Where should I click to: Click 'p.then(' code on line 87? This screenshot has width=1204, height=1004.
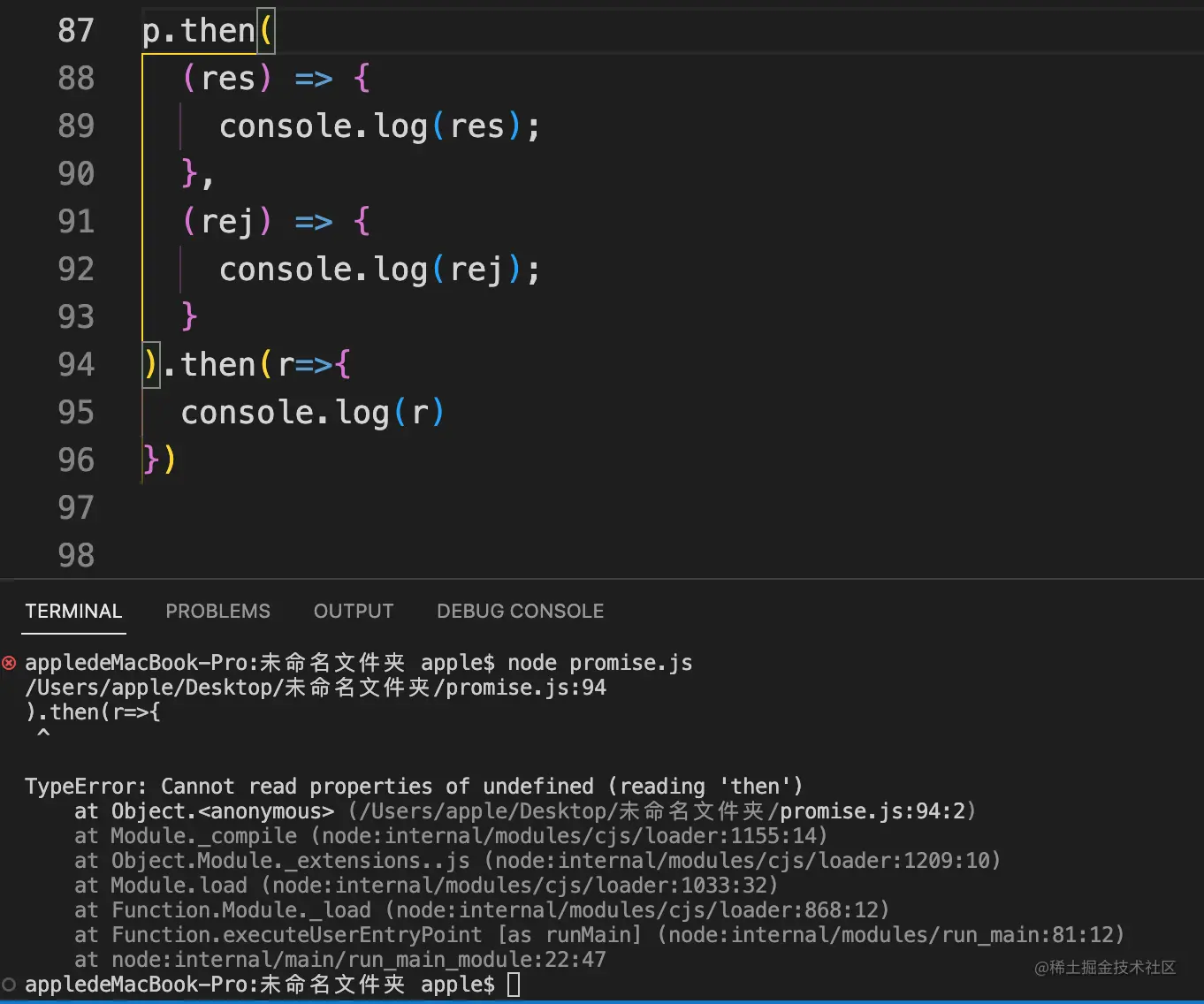(209, 31)
